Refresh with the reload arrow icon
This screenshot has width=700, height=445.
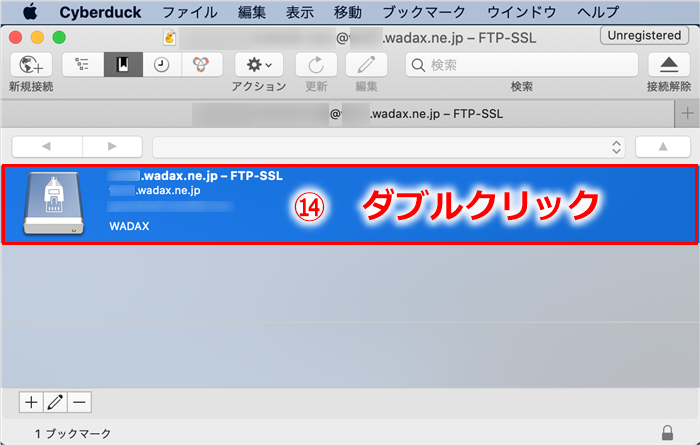click(x=316, y=65)
